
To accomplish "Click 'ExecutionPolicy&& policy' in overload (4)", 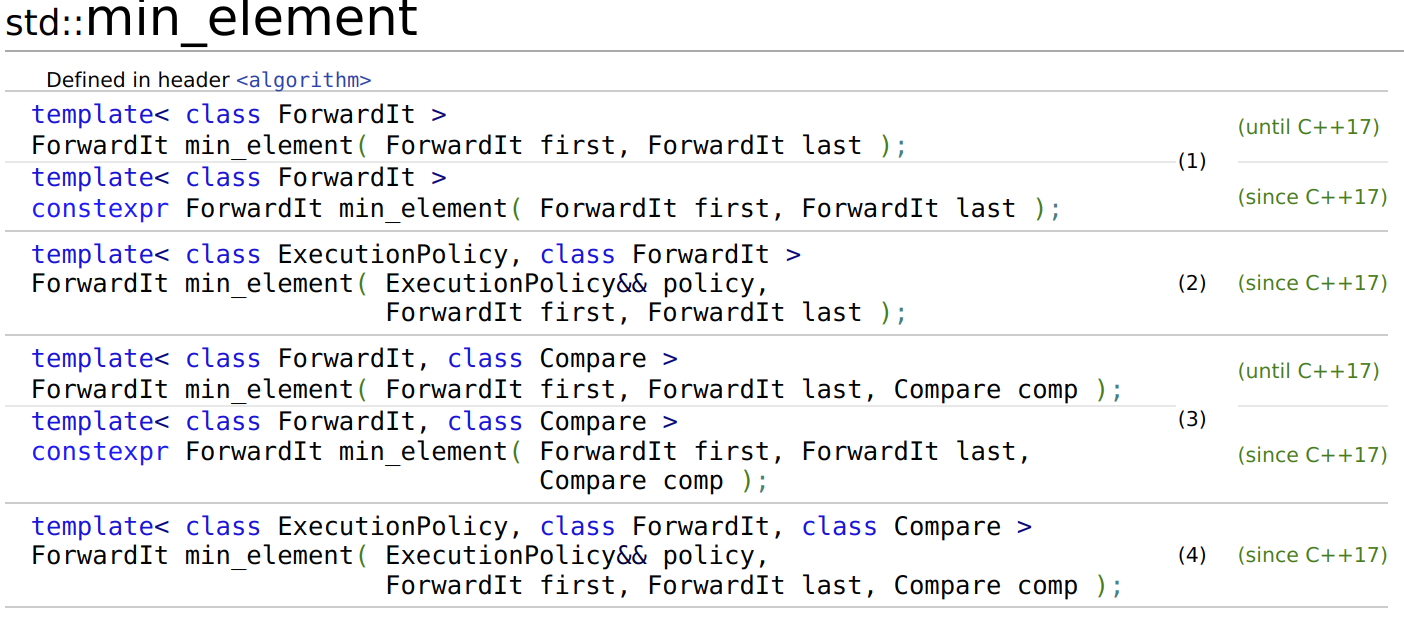I will coord(575,556).
